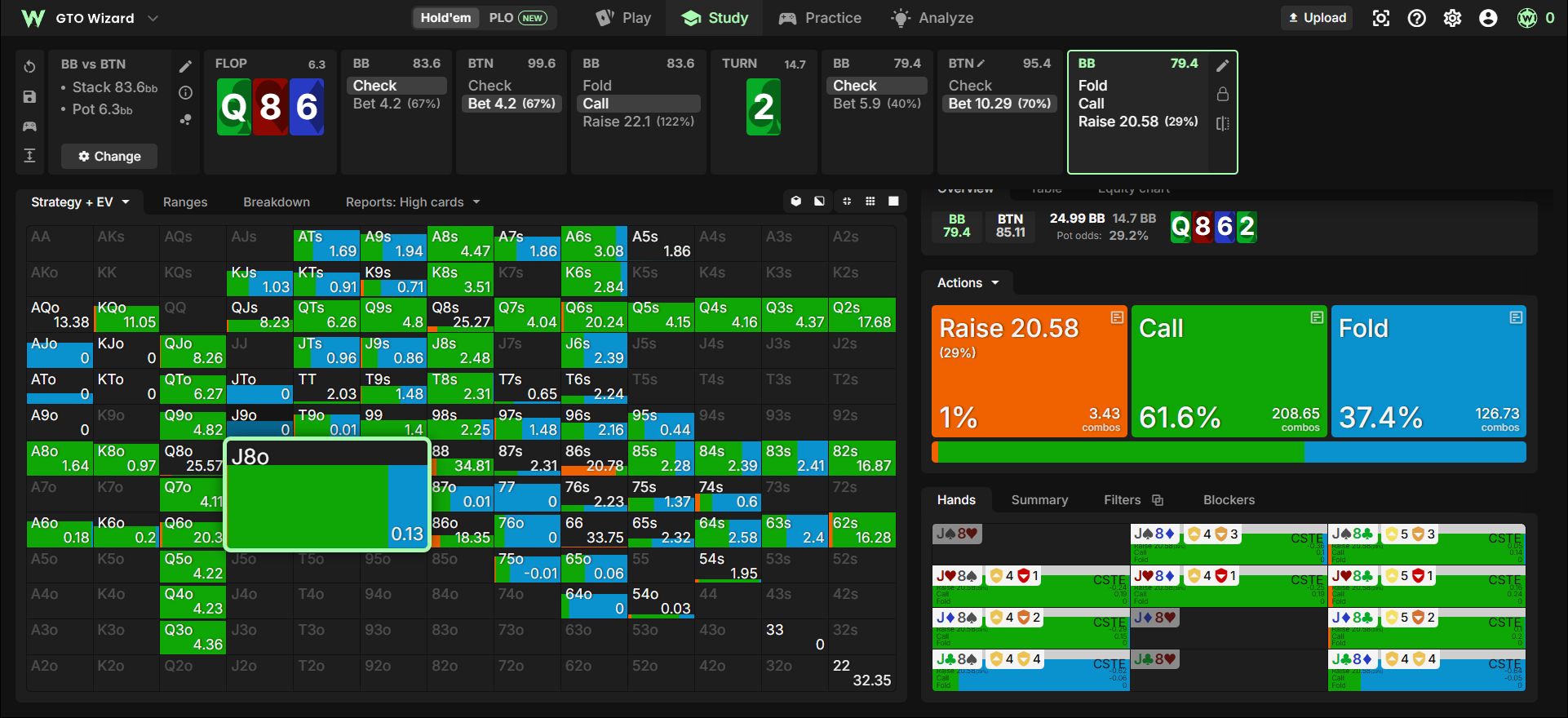This screenshot has height=718, width=1568.
Task: Select the full-square matrix view toggle
Action: pyautogui.click(x=893, y=201)
